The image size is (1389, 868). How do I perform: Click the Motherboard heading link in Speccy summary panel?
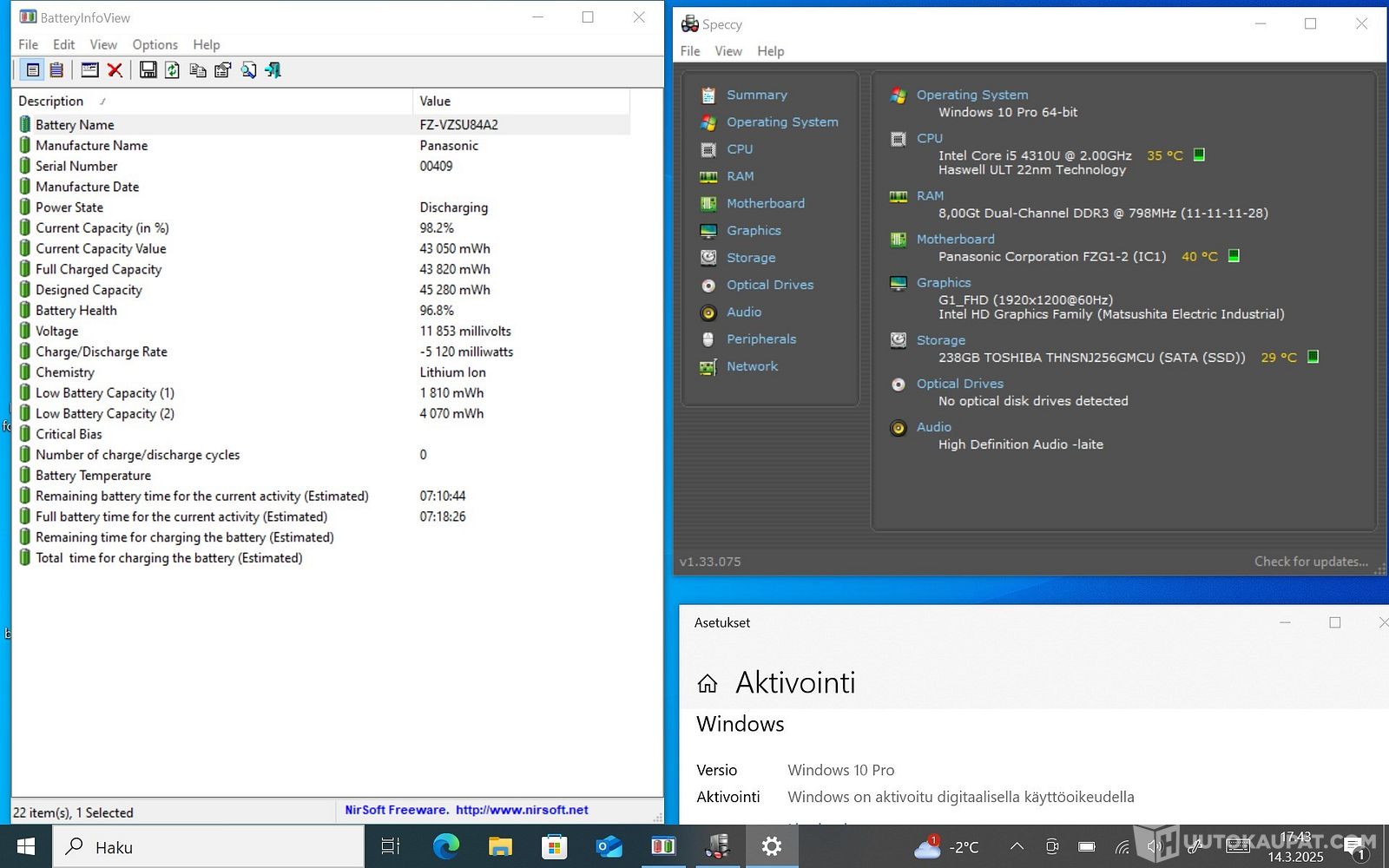(956, 240)
